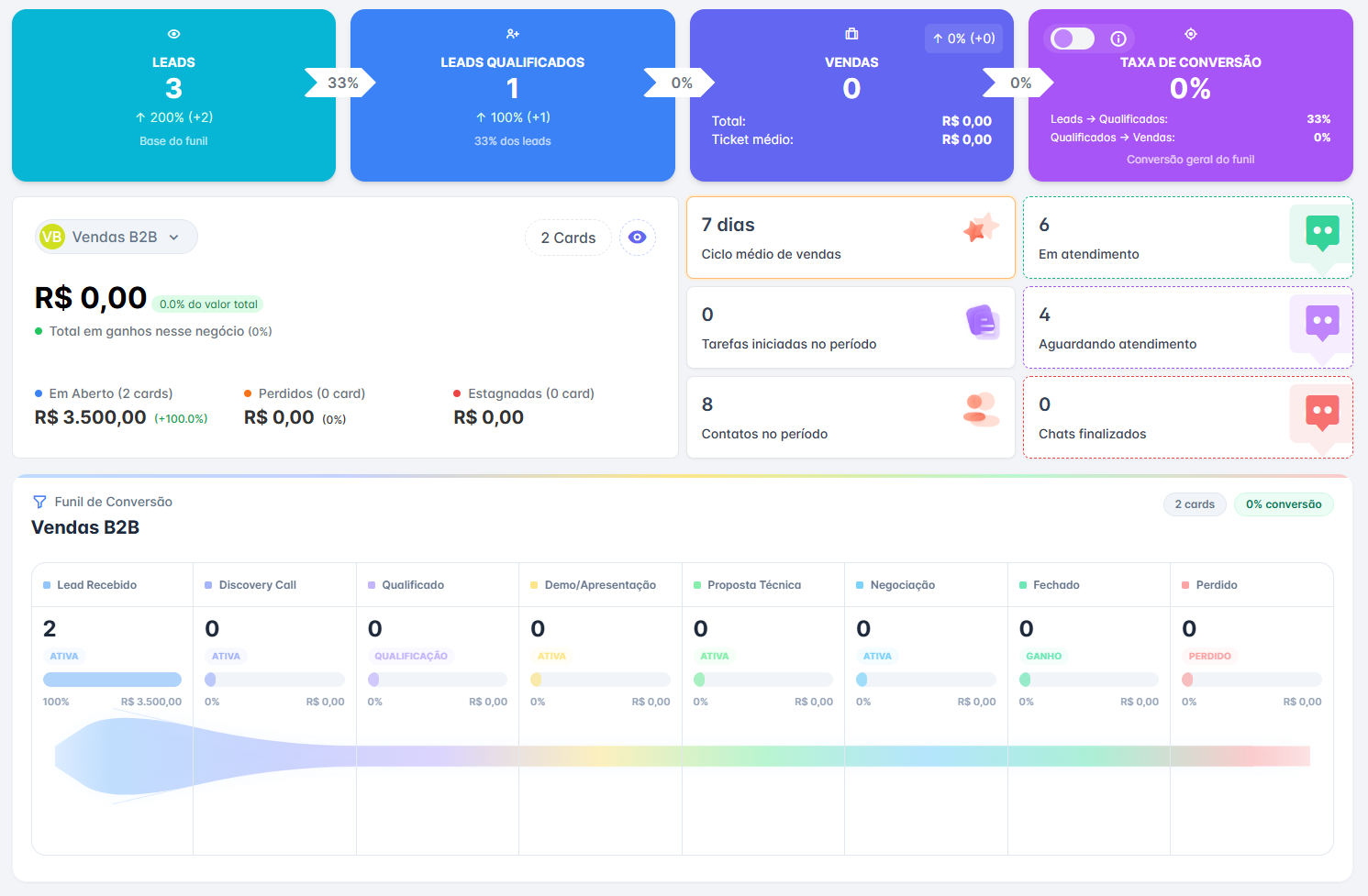Viewport: 1368px width, 896px height.
Task: Click the 2 Cards pill button
Action: pyautogui.click(x=568, y=238)
